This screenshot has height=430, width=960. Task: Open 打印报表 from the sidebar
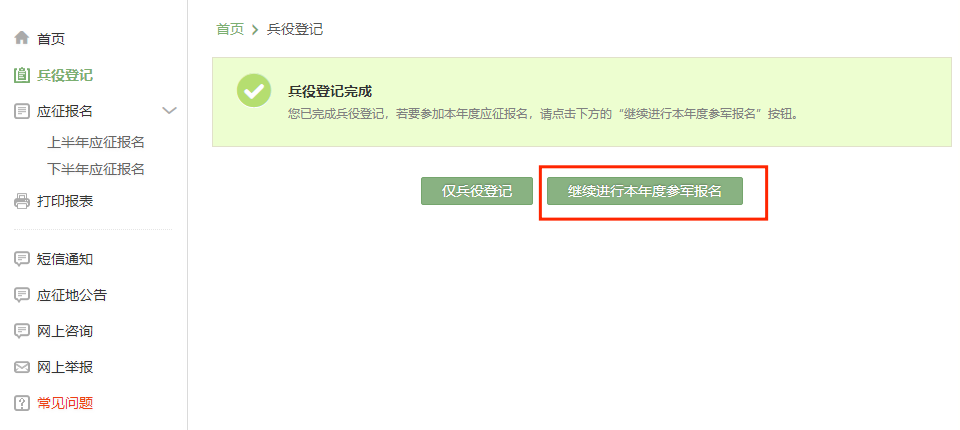pyautogui.click(x=65, y=201)
